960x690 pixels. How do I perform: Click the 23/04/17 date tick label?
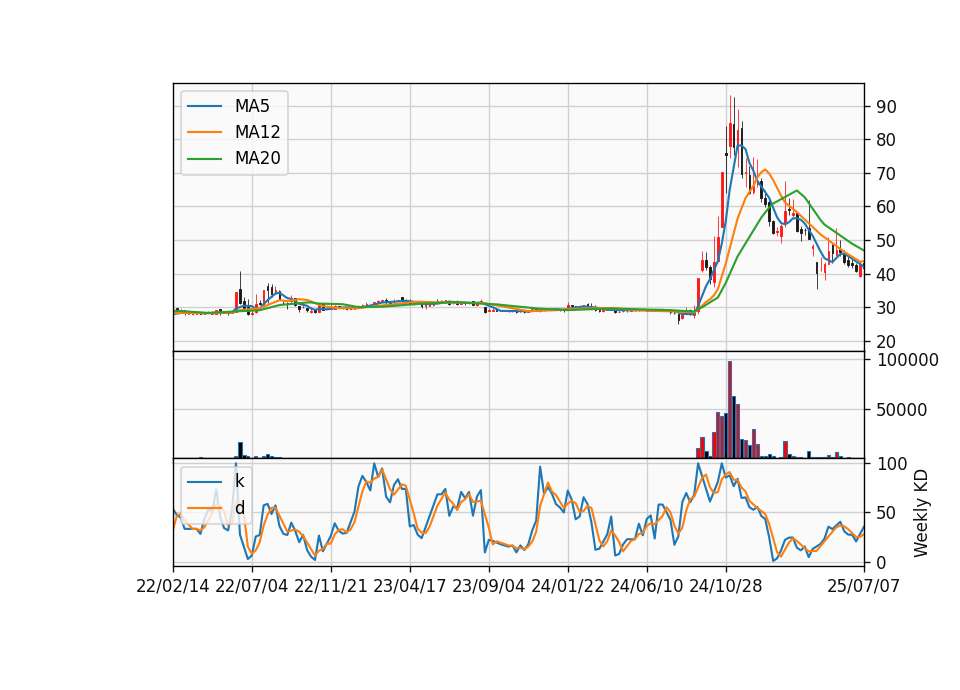point(410,586)
